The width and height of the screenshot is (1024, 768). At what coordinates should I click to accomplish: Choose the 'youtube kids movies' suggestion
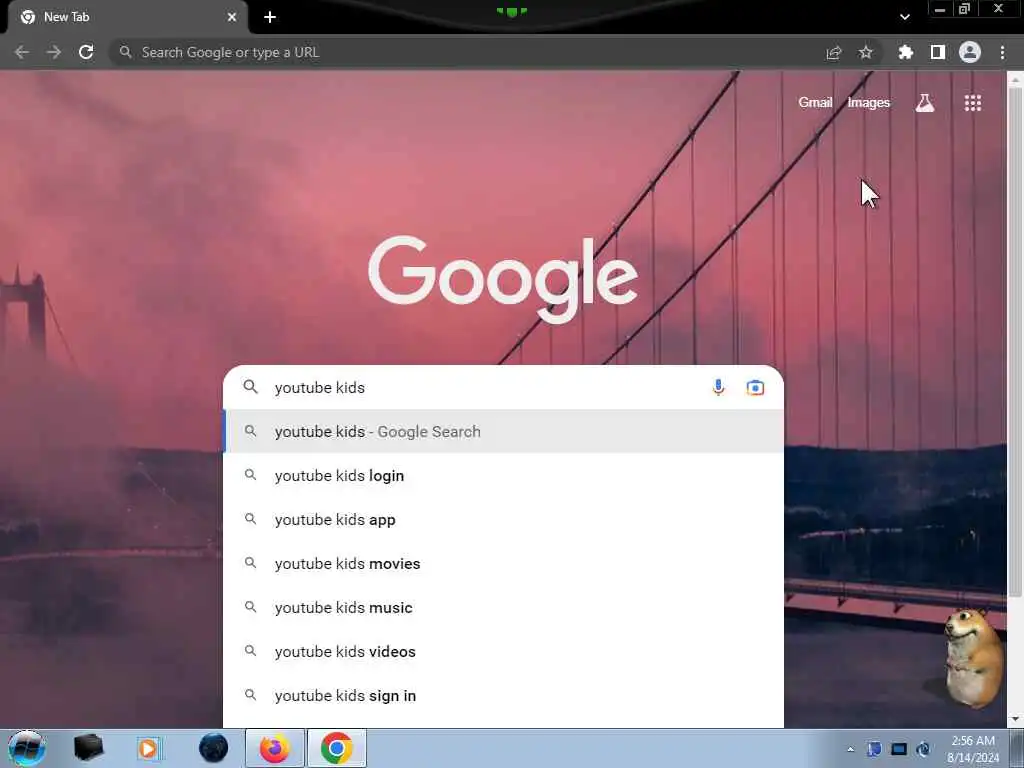tap(503, 564)
